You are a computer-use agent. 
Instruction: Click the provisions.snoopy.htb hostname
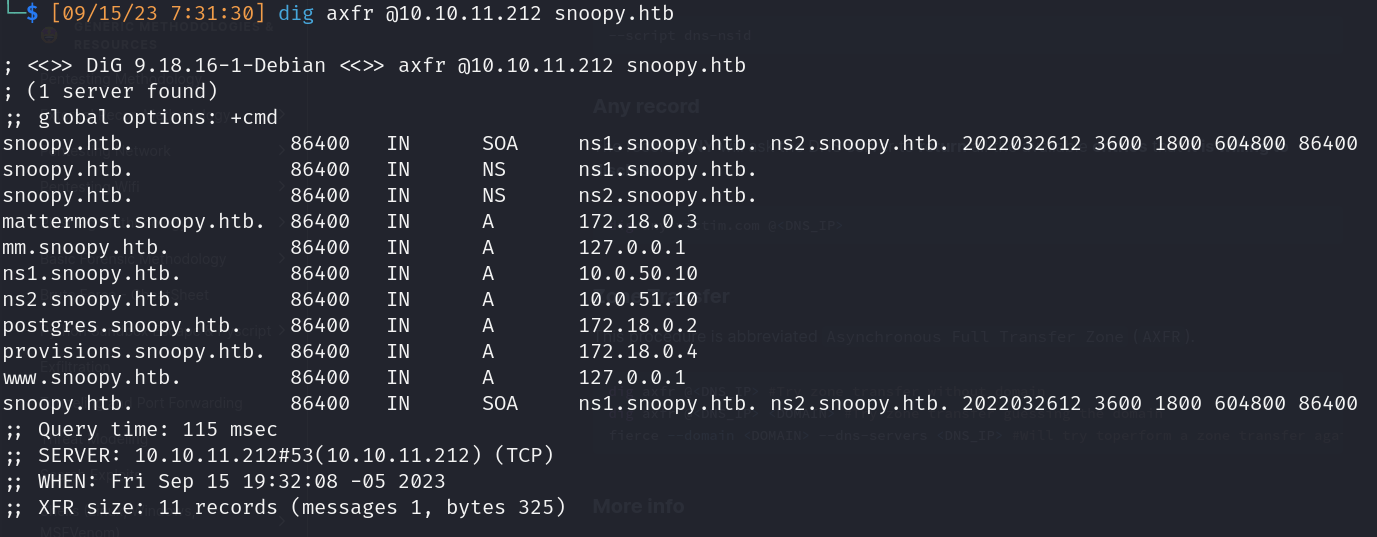[x=133, y=351]
